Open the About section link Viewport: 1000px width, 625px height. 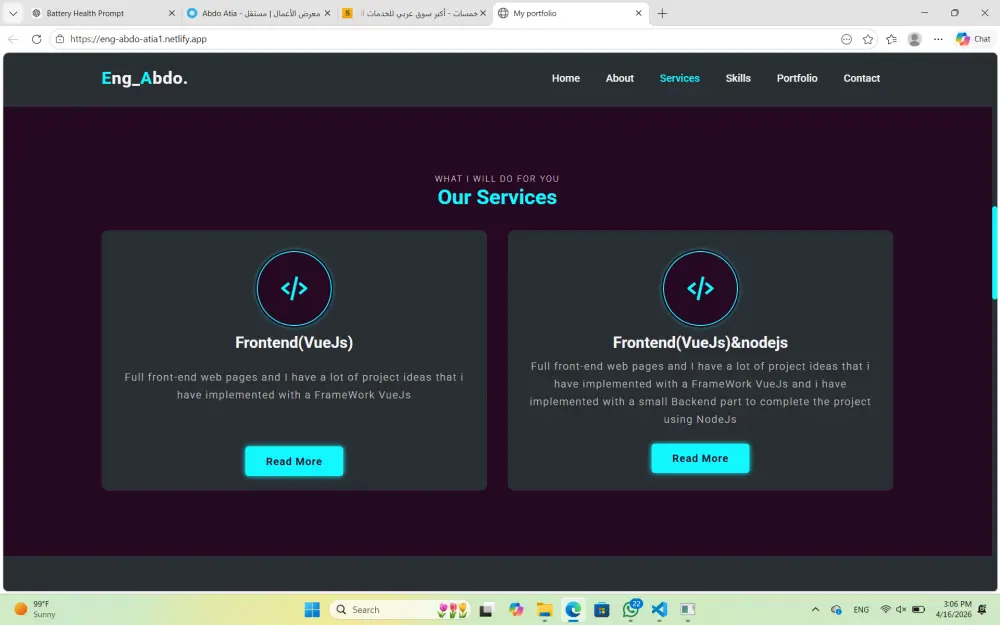click(x=619, y=78)
